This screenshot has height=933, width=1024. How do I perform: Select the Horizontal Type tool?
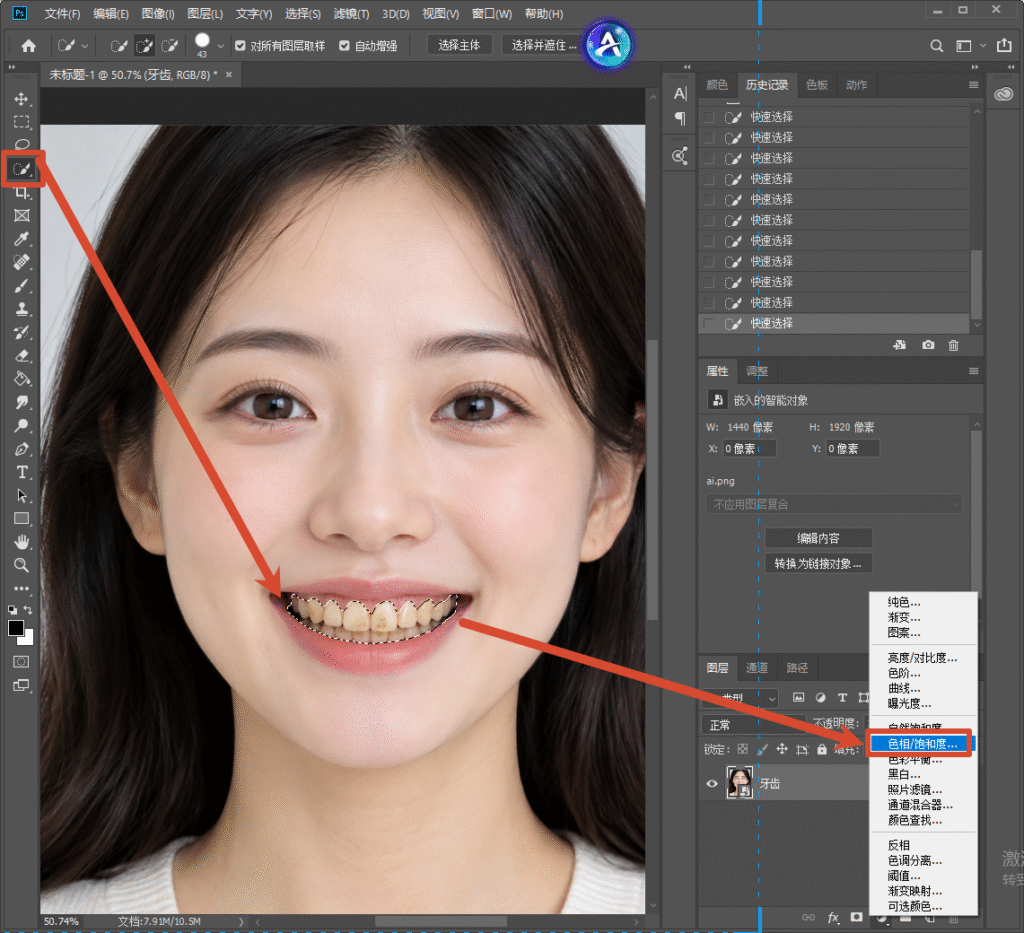pos(22,472)
